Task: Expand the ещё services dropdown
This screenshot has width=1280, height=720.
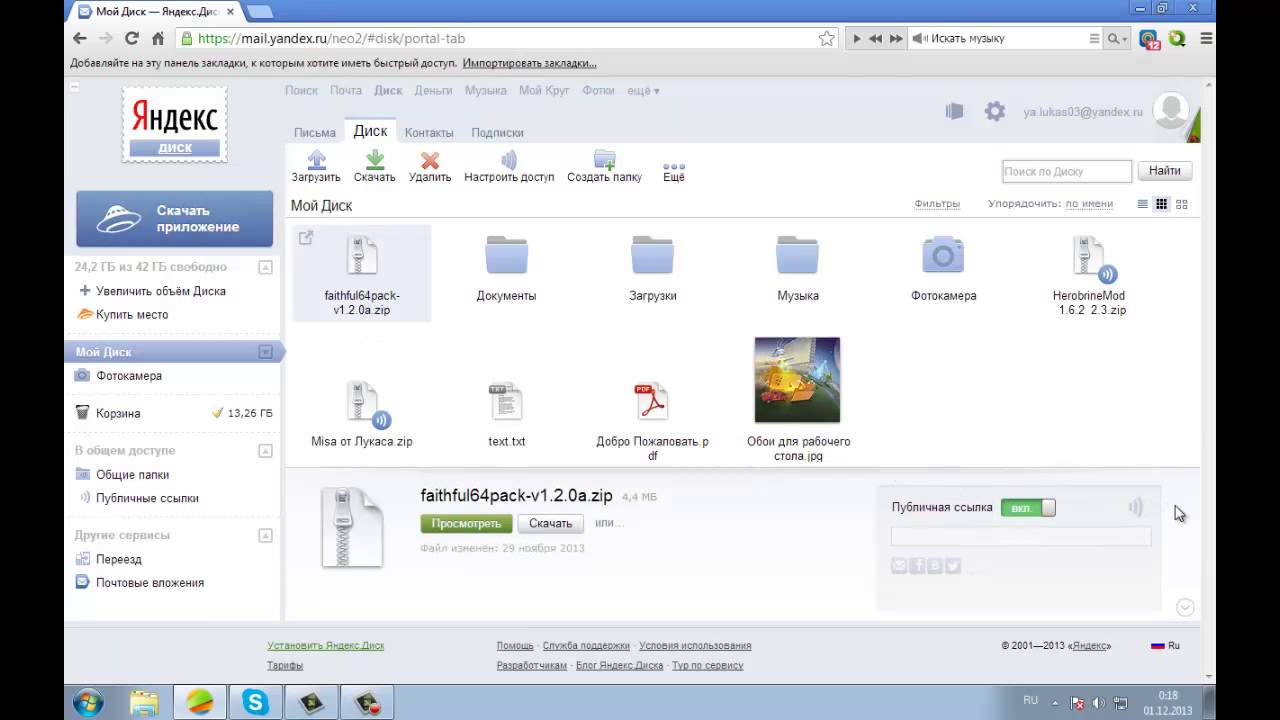Action: [643, 90]
